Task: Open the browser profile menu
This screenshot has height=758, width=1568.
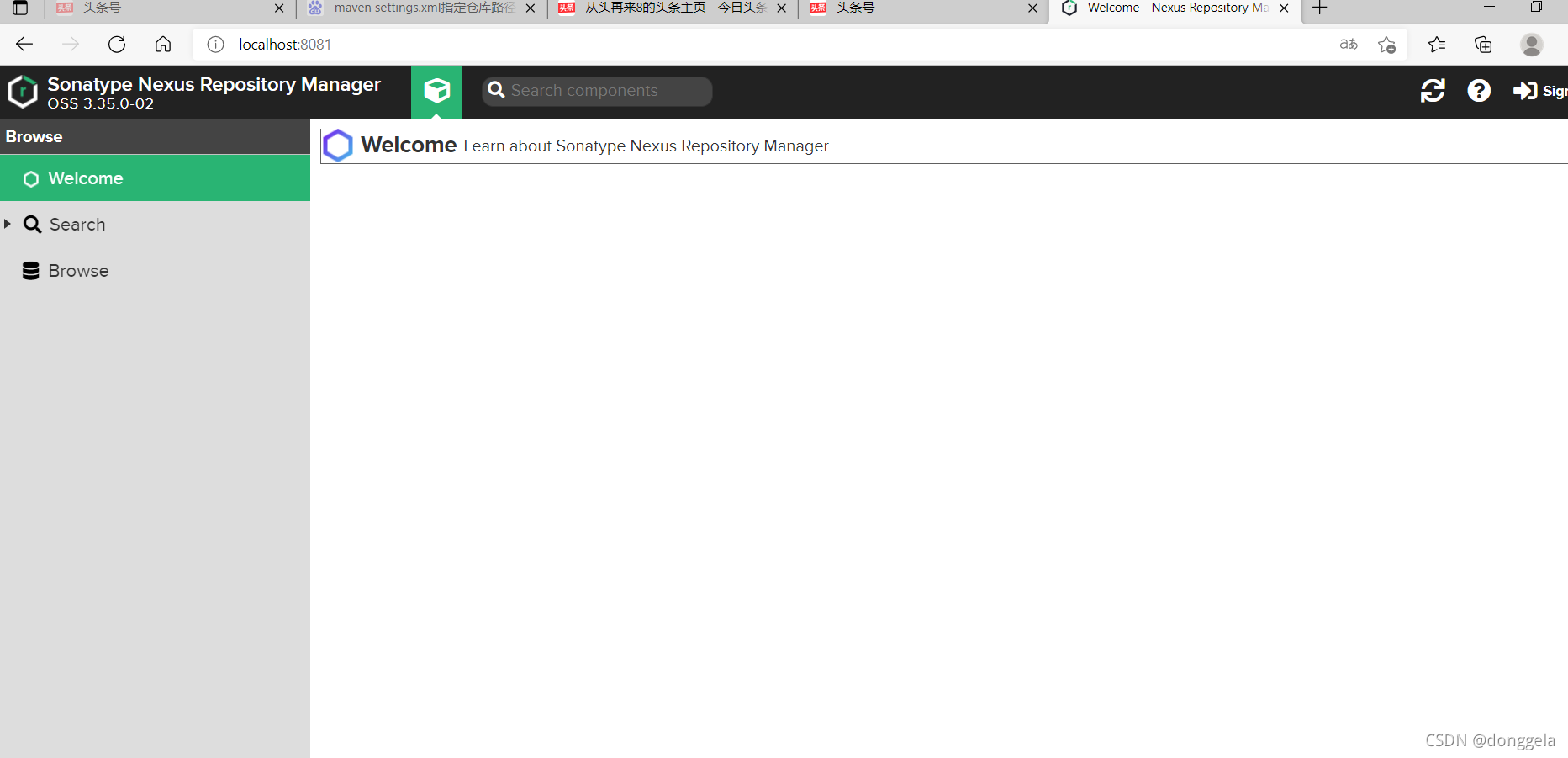Action: pos(1532,45)
